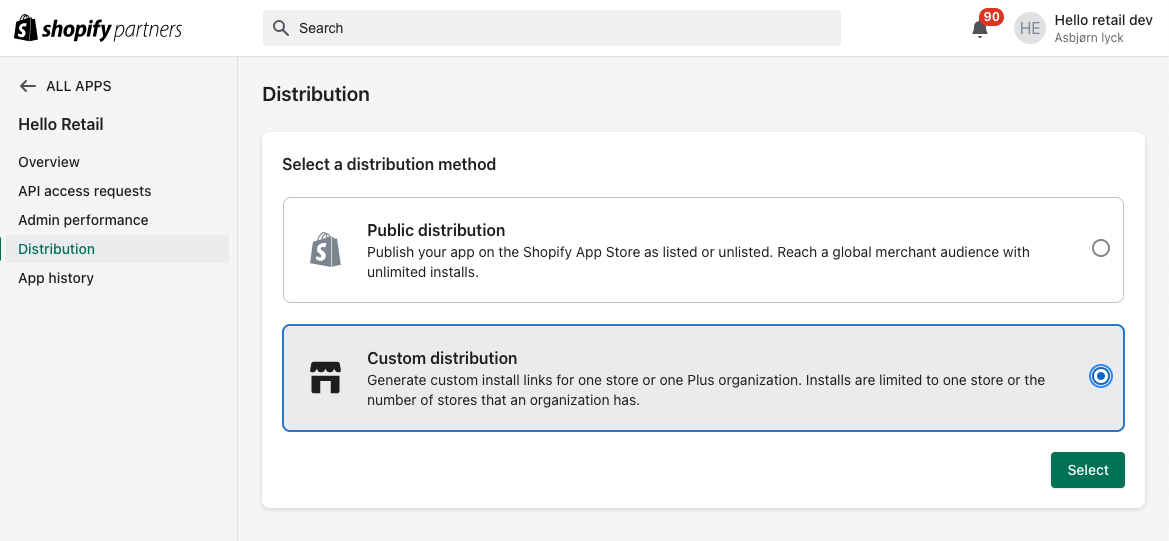Select the Custom distribution radio button
Image resolution: width=1169 pixels, height=541 pixels.
(1101, 377)
